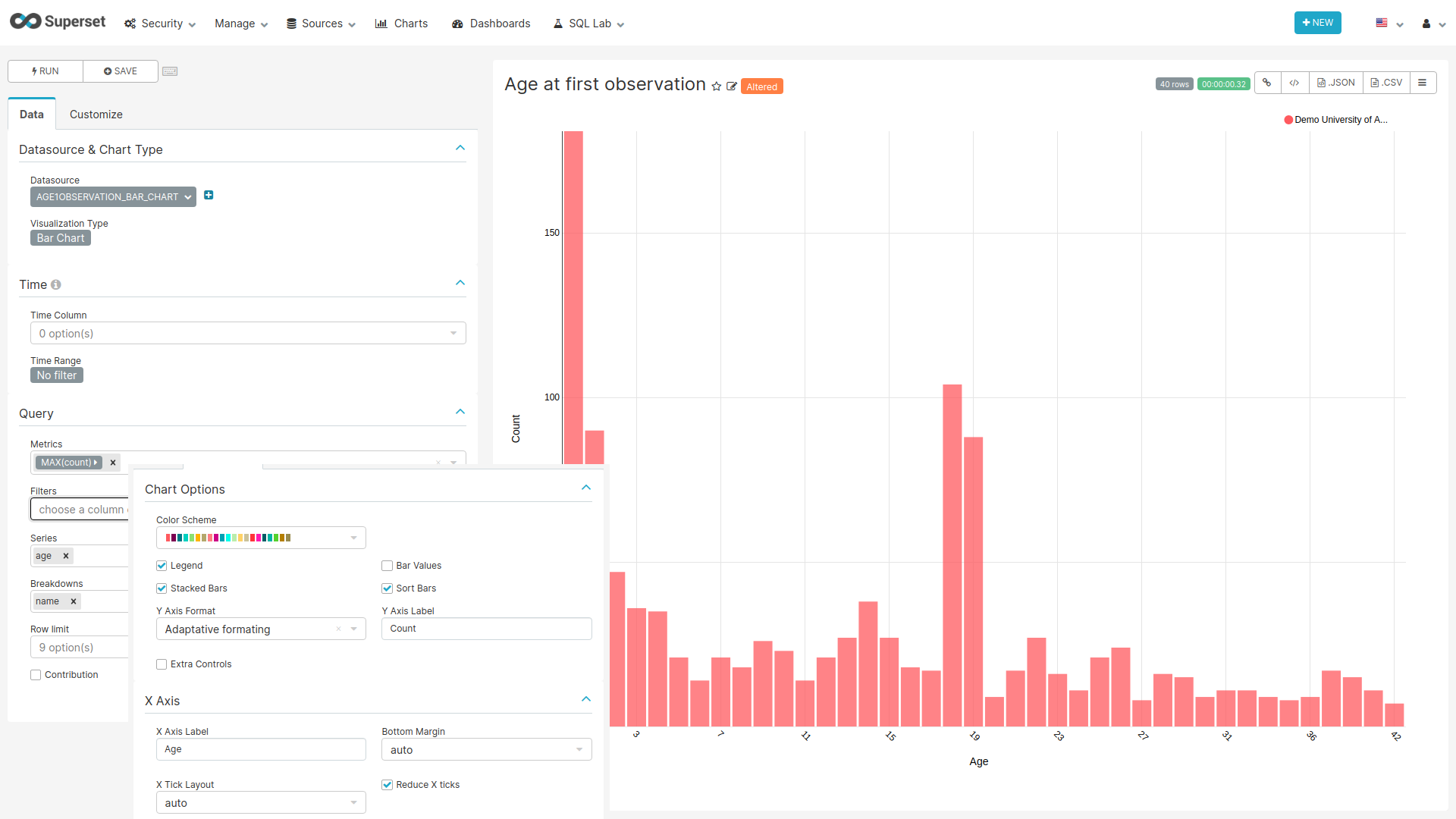Copy chart permalink link icon
1456x819 pixels.
pos(1267,83)
